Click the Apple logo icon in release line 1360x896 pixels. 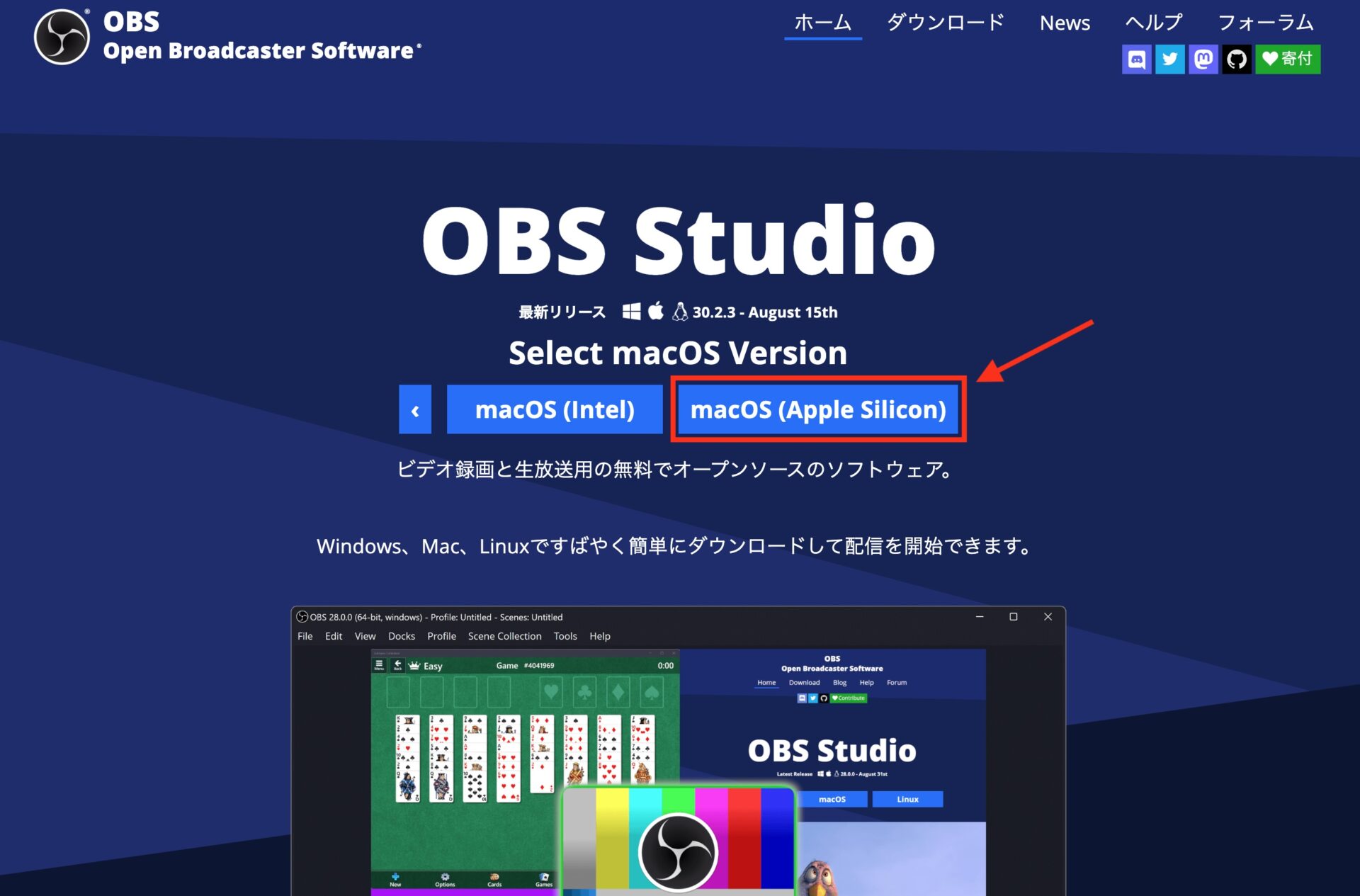tap(656, 311)
